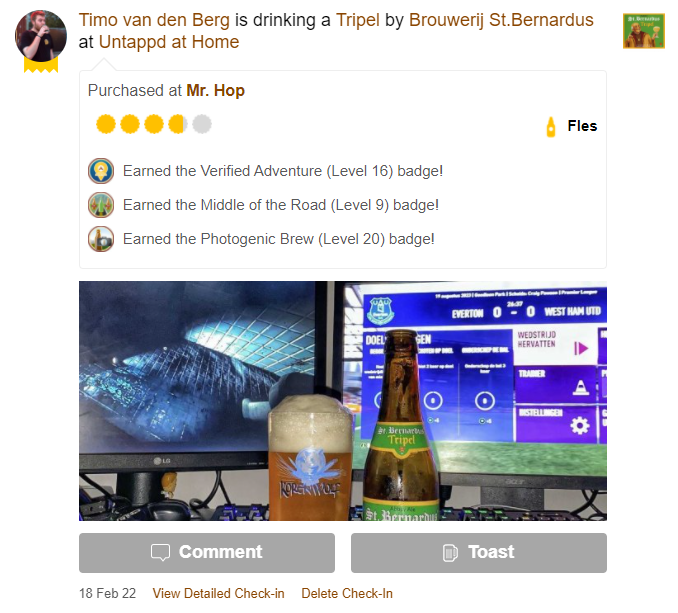Click the speech bubble icon on Comment

(160, 552)
